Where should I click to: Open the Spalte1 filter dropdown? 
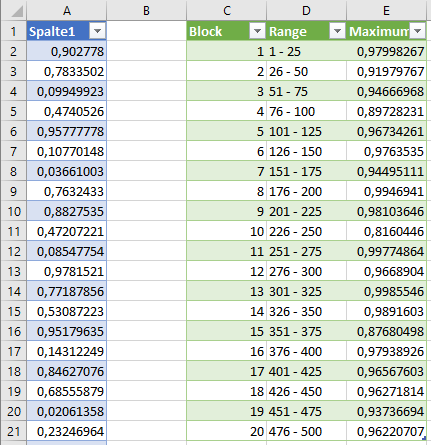click(97, 31)
